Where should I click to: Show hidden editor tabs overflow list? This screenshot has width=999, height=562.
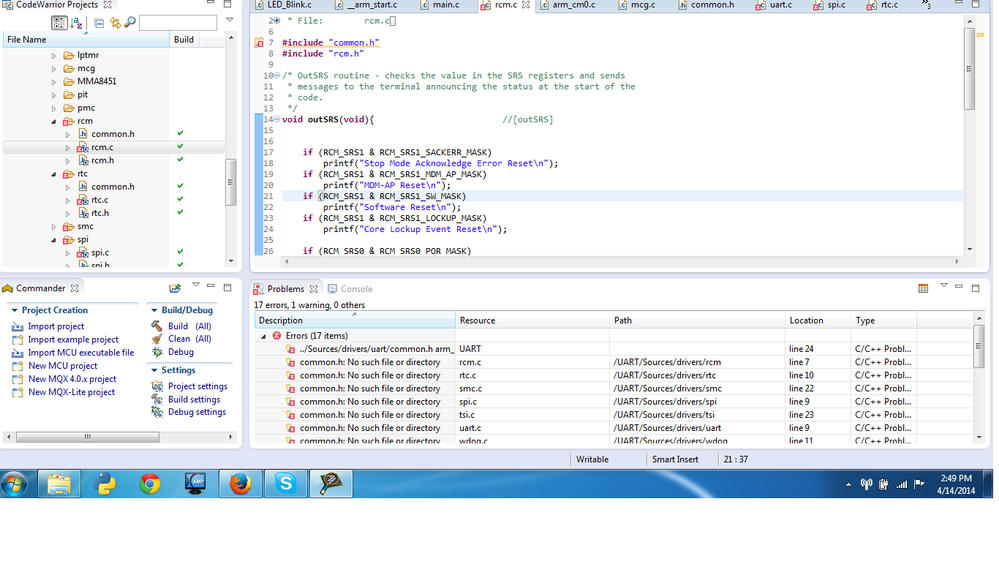926,5
